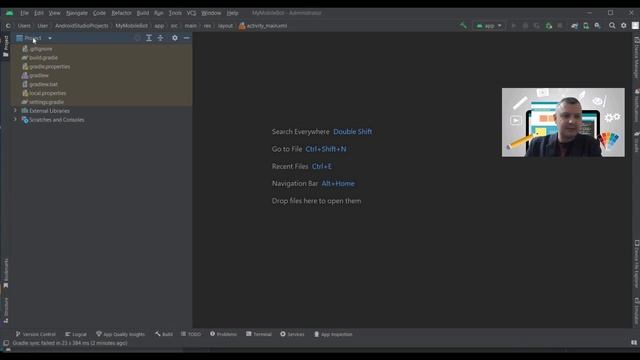Select .gitignore in project tree
The image size is (640, 360).
coord(40,49)
